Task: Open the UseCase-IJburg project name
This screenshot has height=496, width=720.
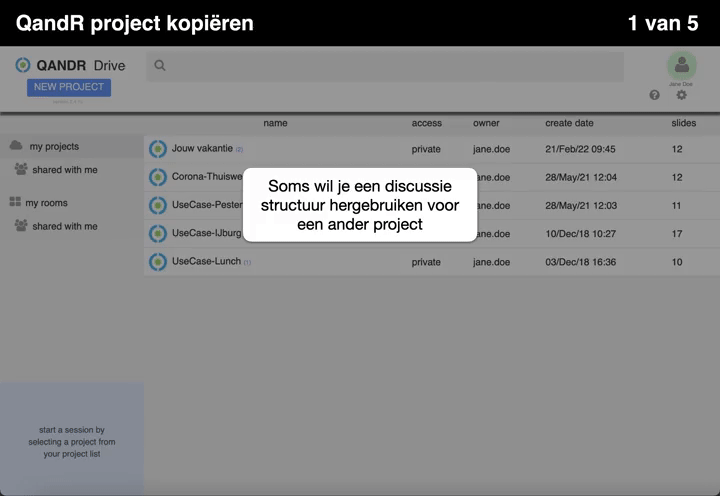Action: [207, 233]
